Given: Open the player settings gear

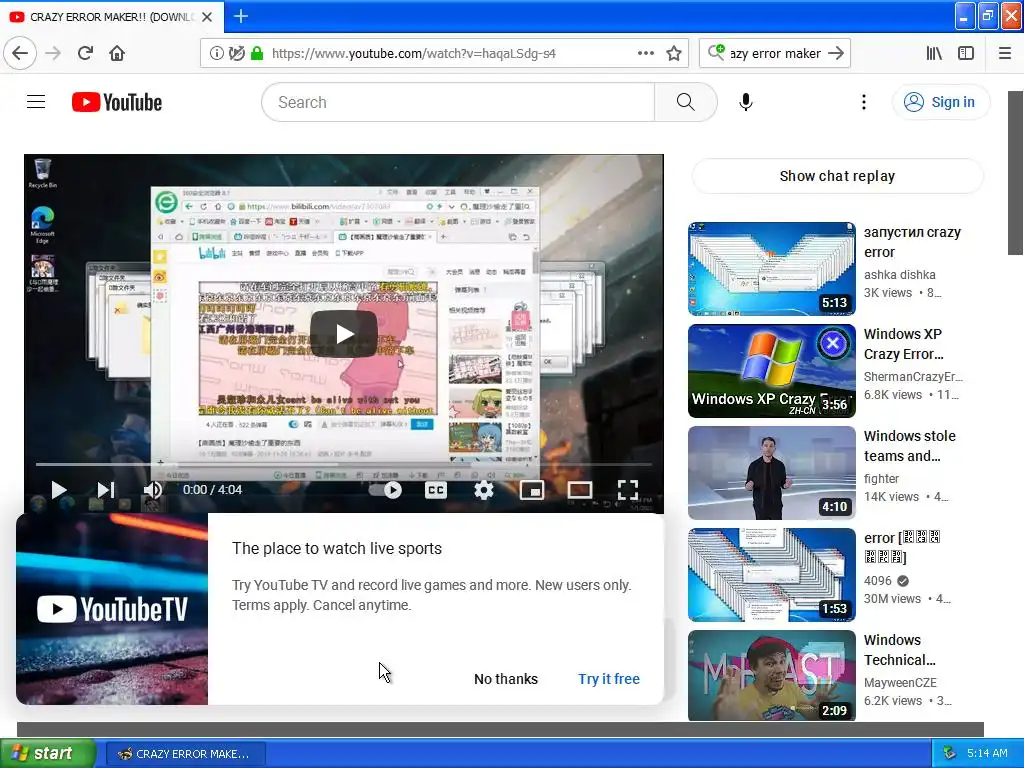Looking at the screenshot, I should [x=483, y=490].
